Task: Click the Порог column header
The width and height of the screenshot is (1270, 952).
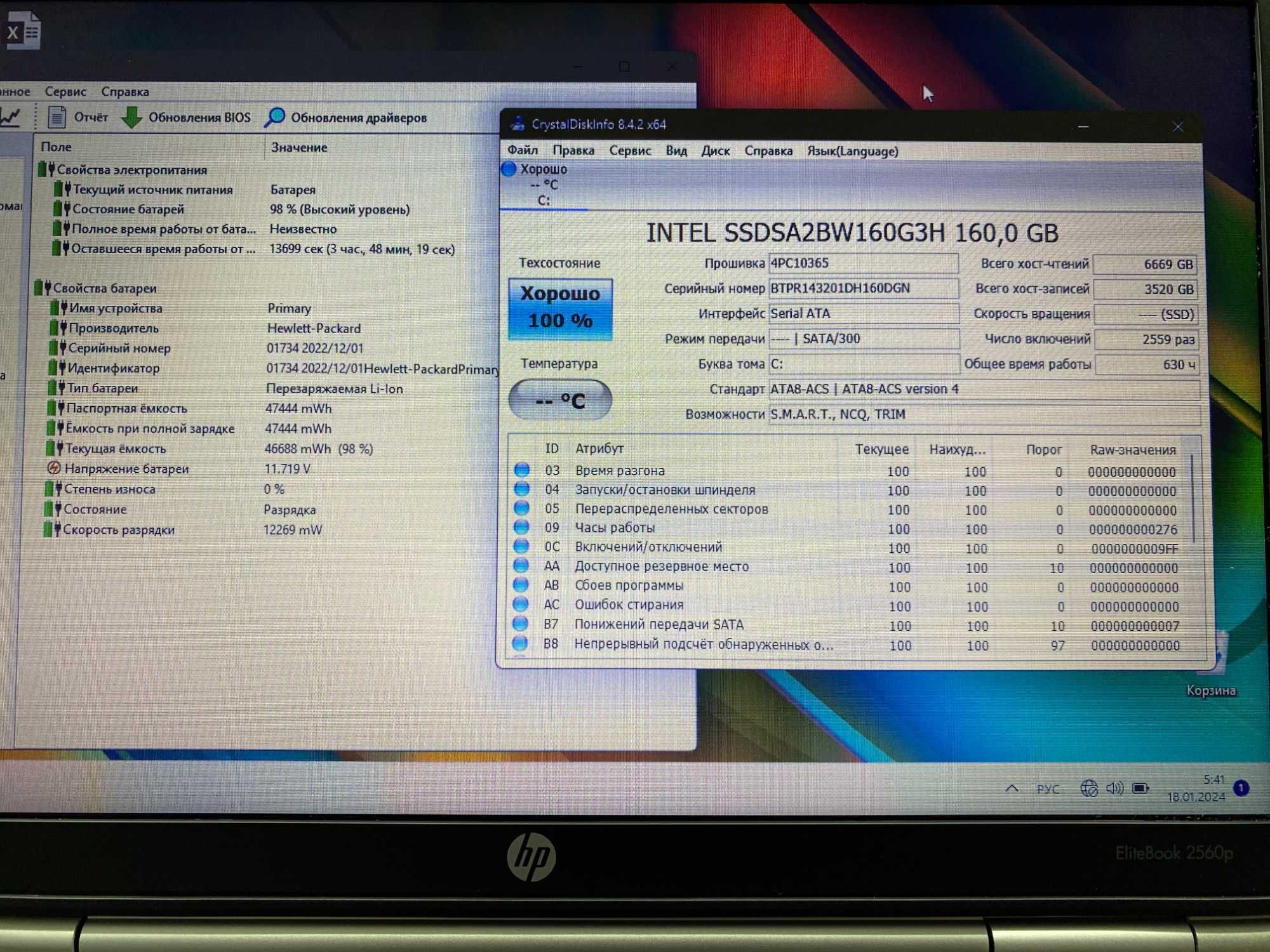Action: [x=1044, y=450]
